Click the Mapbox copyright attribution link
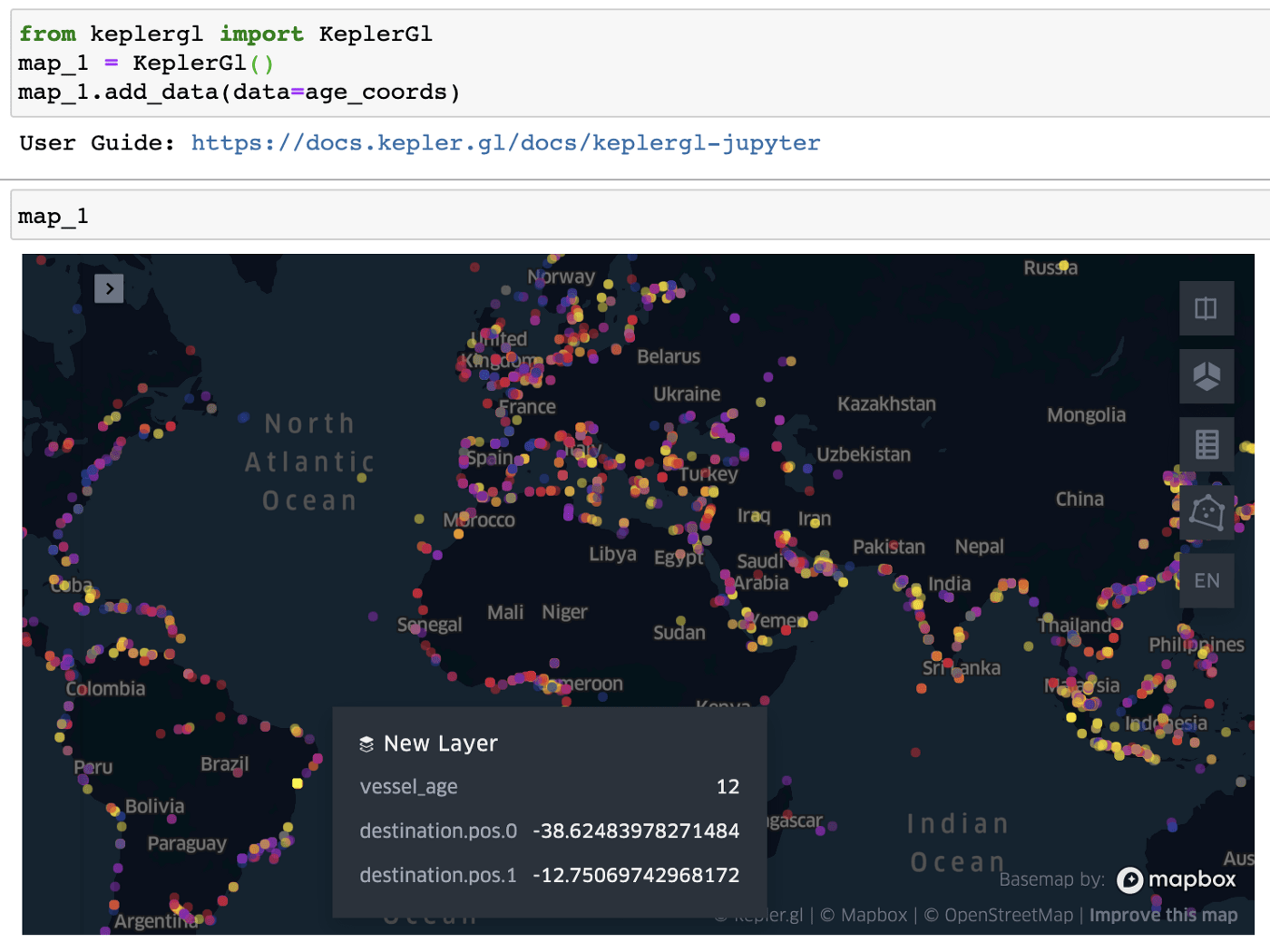The image size is (1270, 952). coord(864,915)
